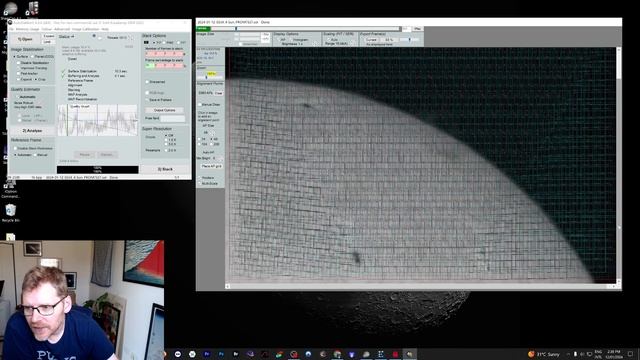640x360 pixels.
Task: Open the Image Calibration menu
Action: pos(86,29)
